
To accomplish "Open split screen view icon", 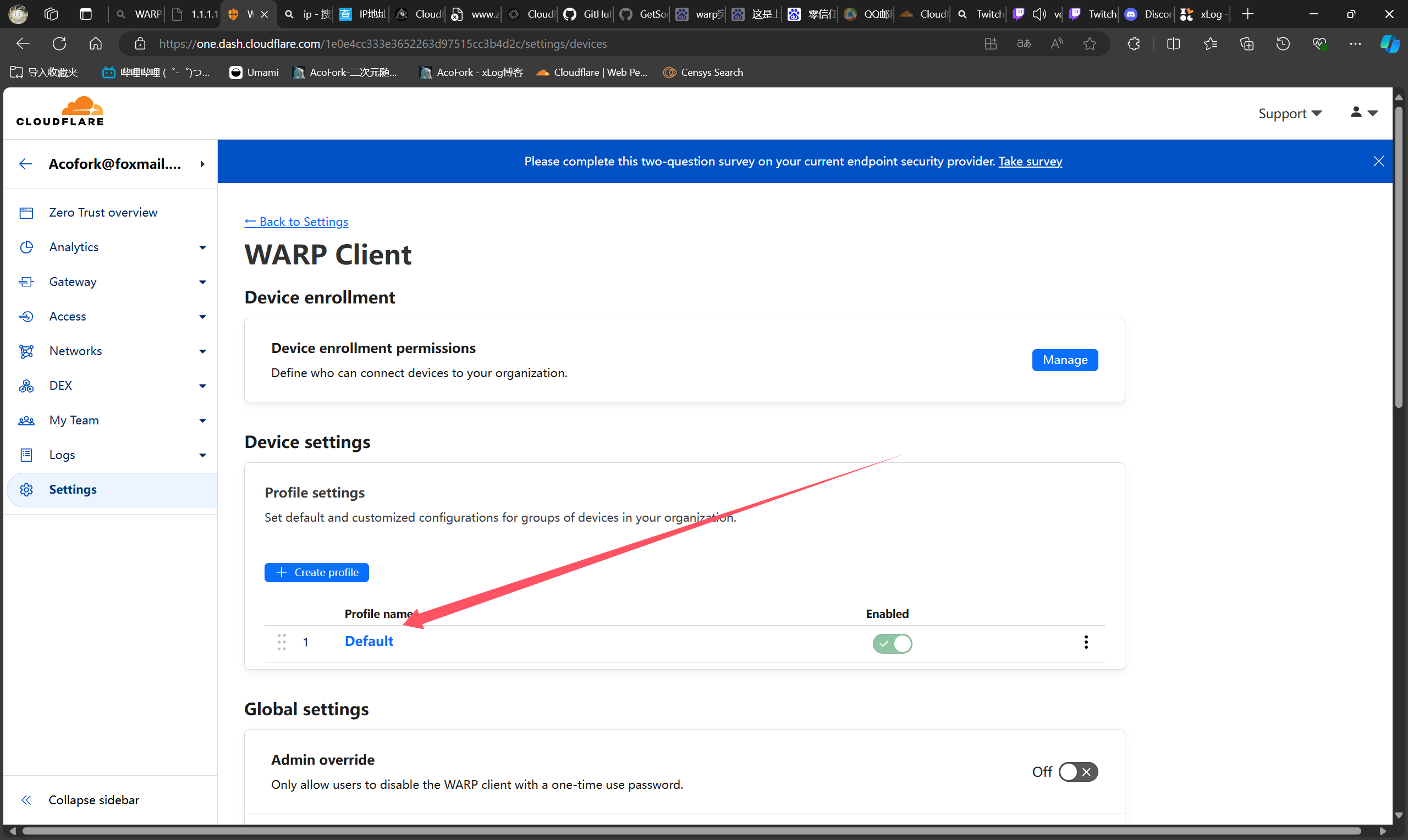I will 1174,43.
